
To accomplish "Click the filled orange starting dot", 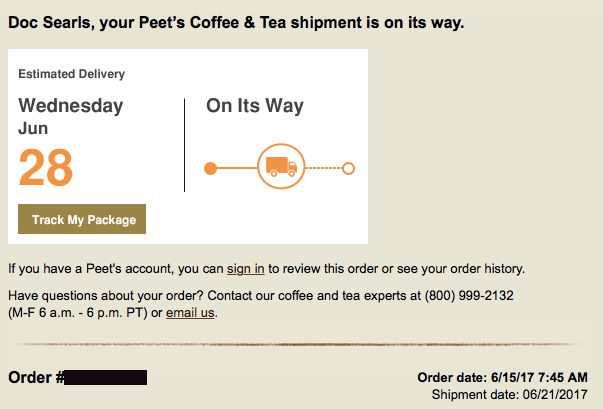I will (210, 168).
